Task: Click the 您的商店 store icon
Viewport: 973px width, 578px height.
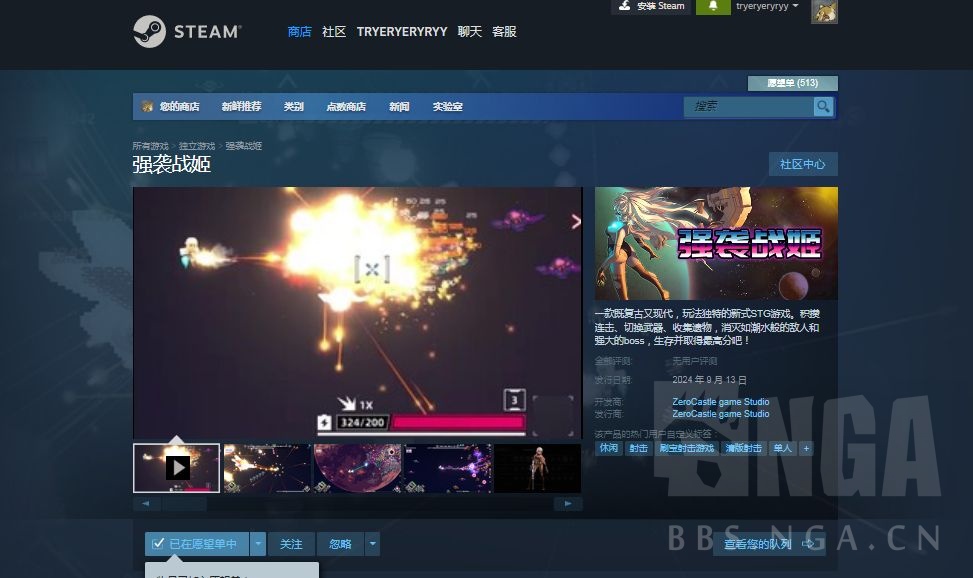Action: (x=147, y=107)
